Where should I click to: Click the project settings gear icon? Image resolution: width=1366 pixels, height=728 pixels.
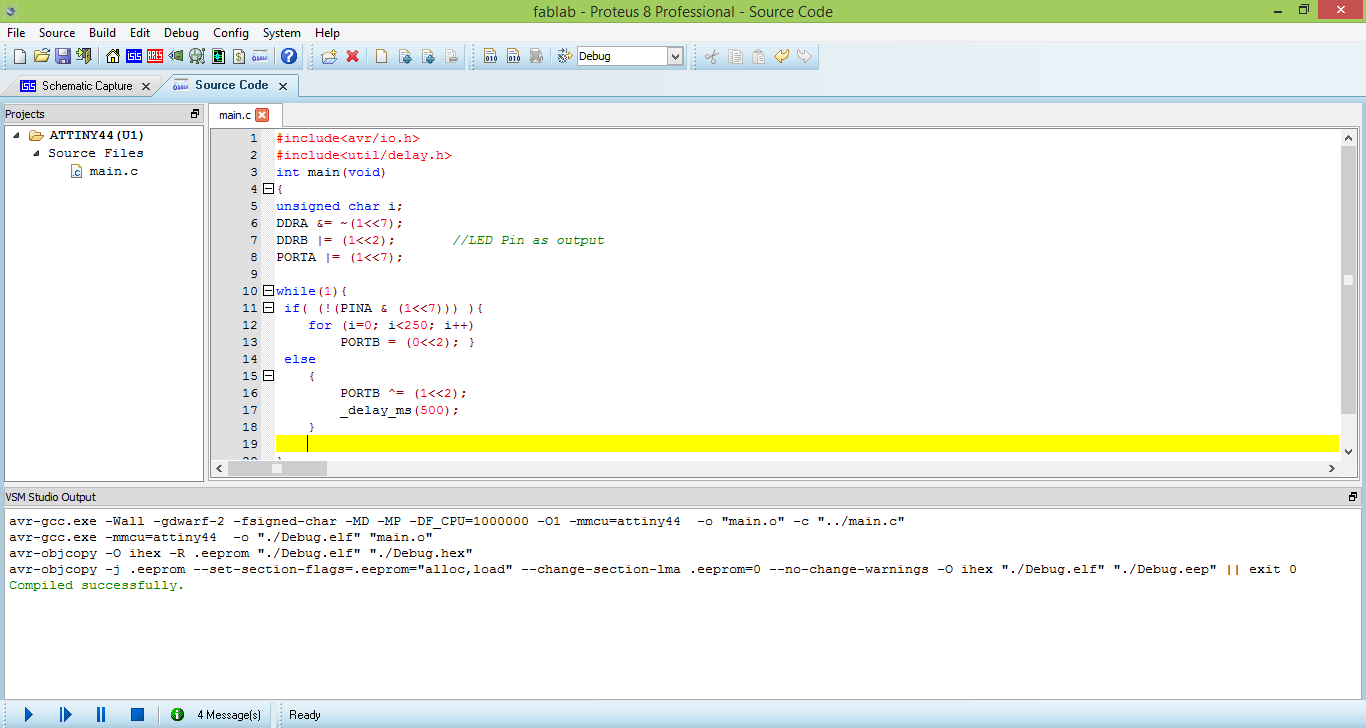[x=564, y=56]
